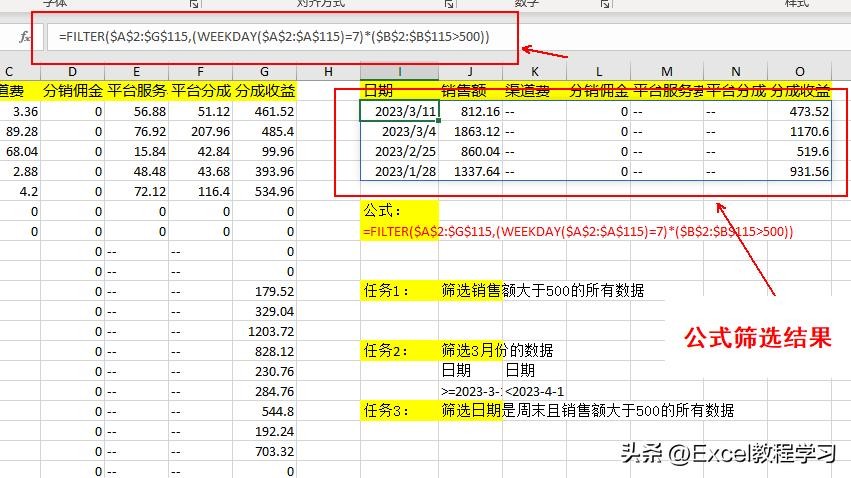Select the criteria cell >=2023-3-1
Image resolution: width=851 pixels, height=478 pixels.
[x=470, y=390]
